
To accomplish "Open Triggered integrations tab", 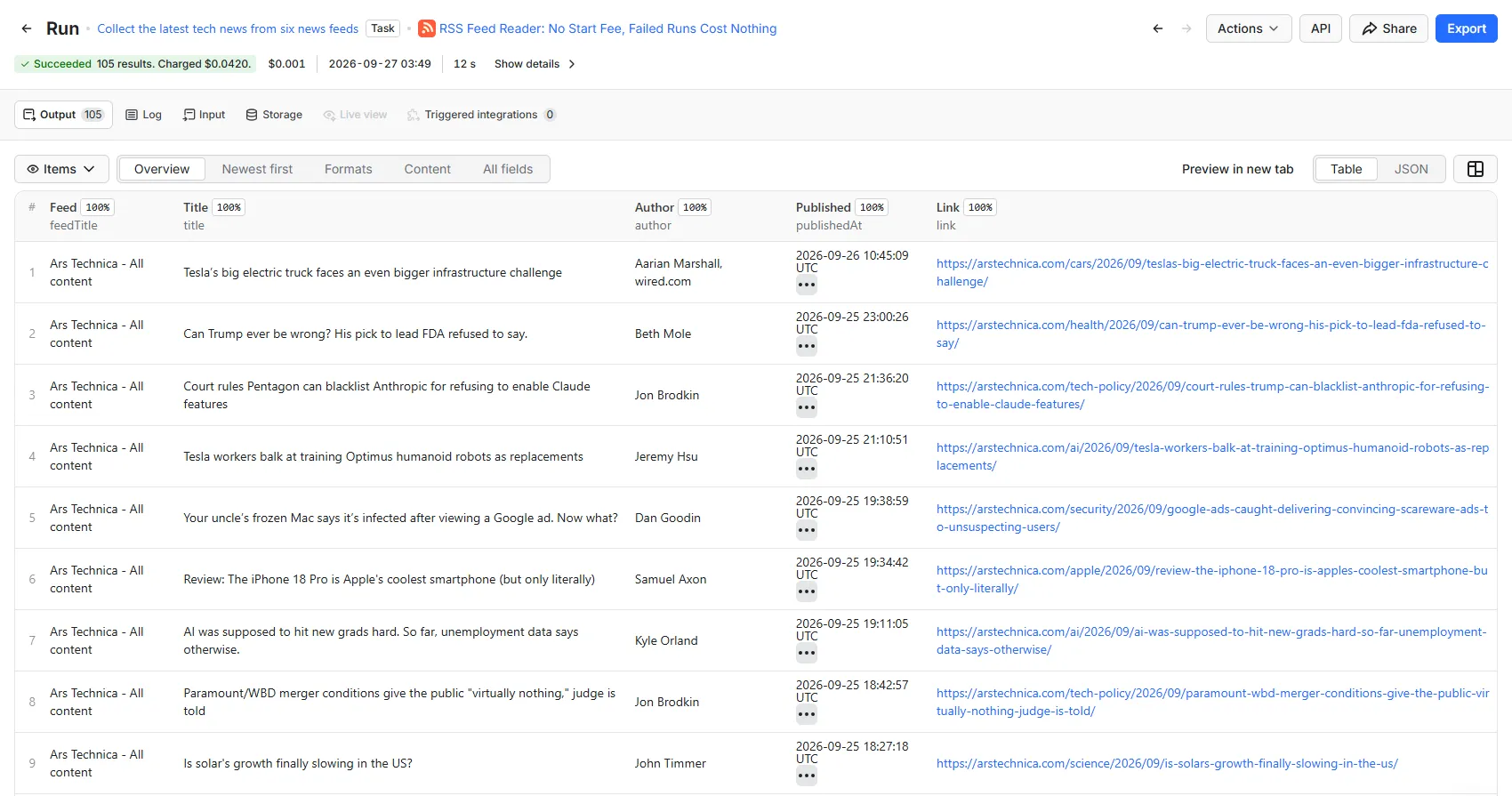I will click(x=481, y=115).
